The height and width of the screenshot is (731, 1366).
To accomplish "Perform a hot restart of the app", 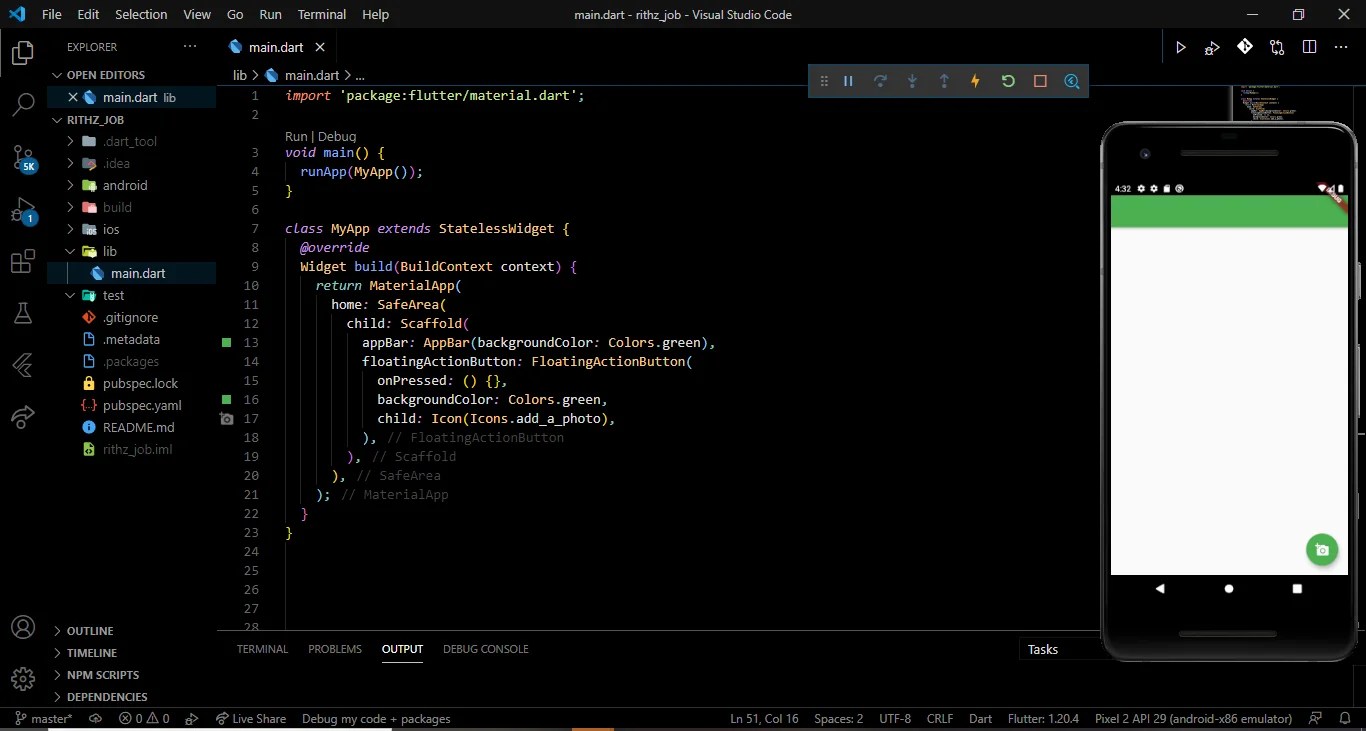I will pyautogui.click(x=1008, y=81).
